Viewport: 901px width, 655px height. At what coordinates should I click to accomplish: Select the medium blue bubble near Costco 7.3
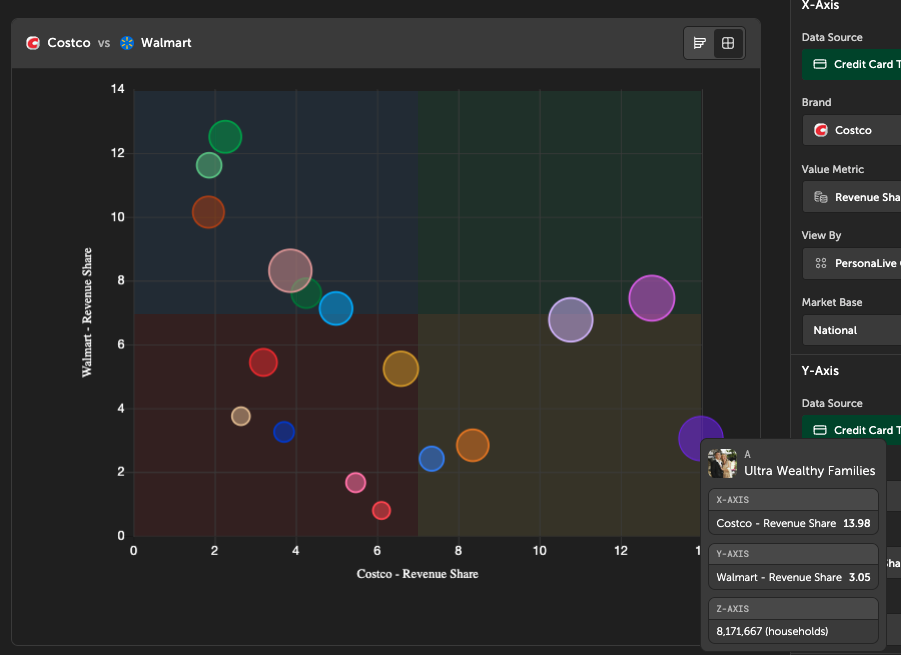coord(432,458)
